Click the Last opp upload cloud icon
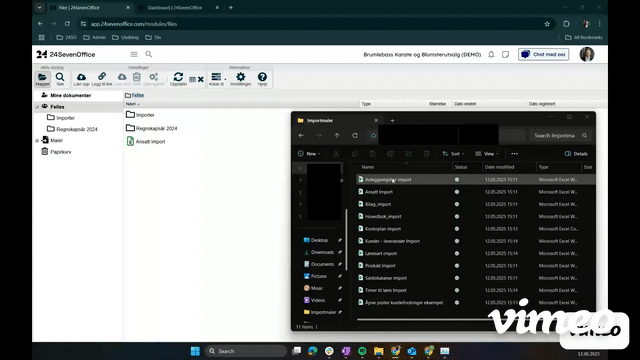The width and height of the screenshot is (640, 360). (81, 78)
